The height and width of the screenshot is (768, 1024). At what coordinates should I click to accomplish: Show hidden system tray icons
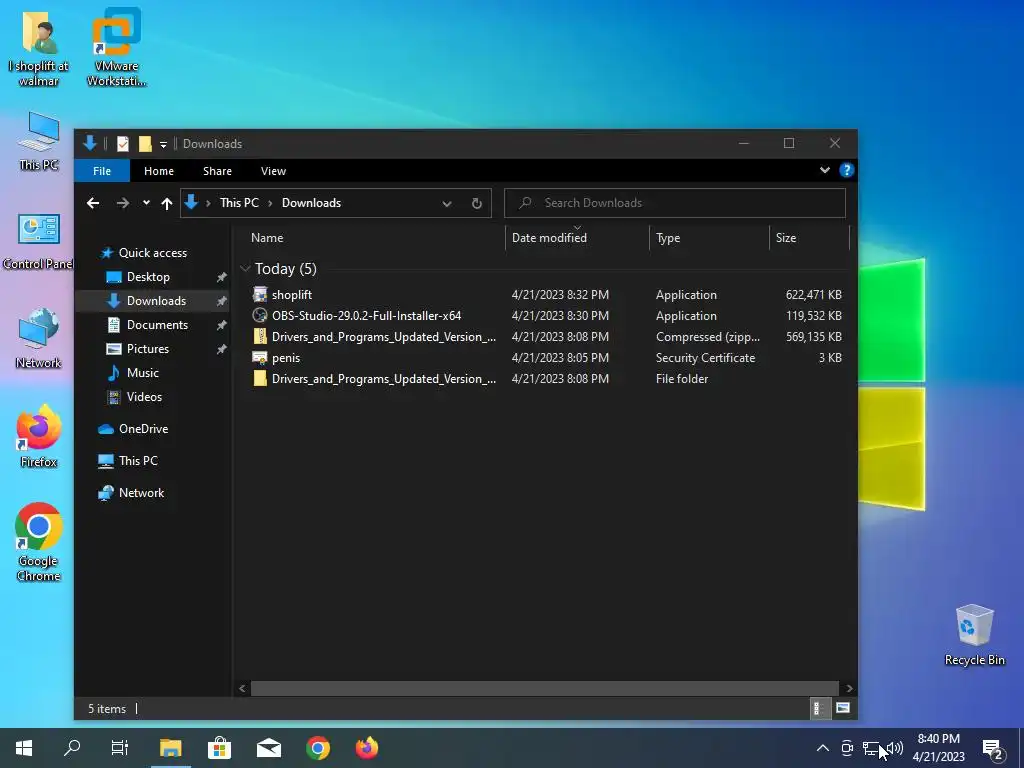823,748
